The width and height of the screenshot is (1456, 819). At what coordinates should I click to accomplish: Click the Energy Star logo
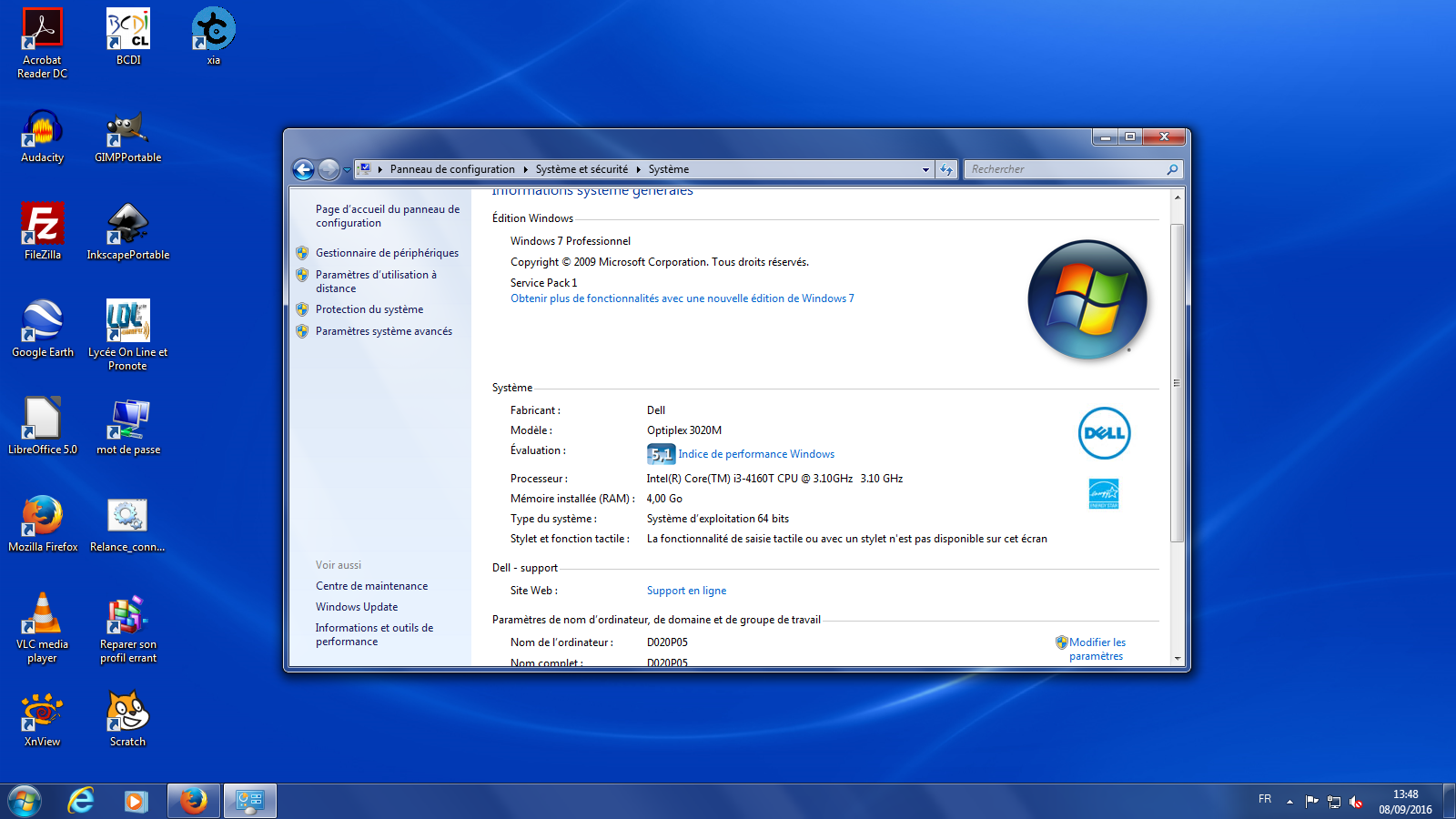point(1104,494)
